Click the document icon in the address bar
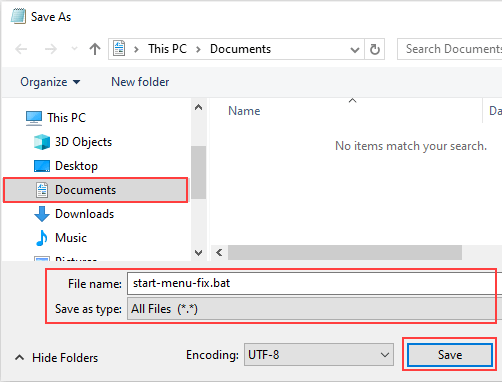 point(119,49)
